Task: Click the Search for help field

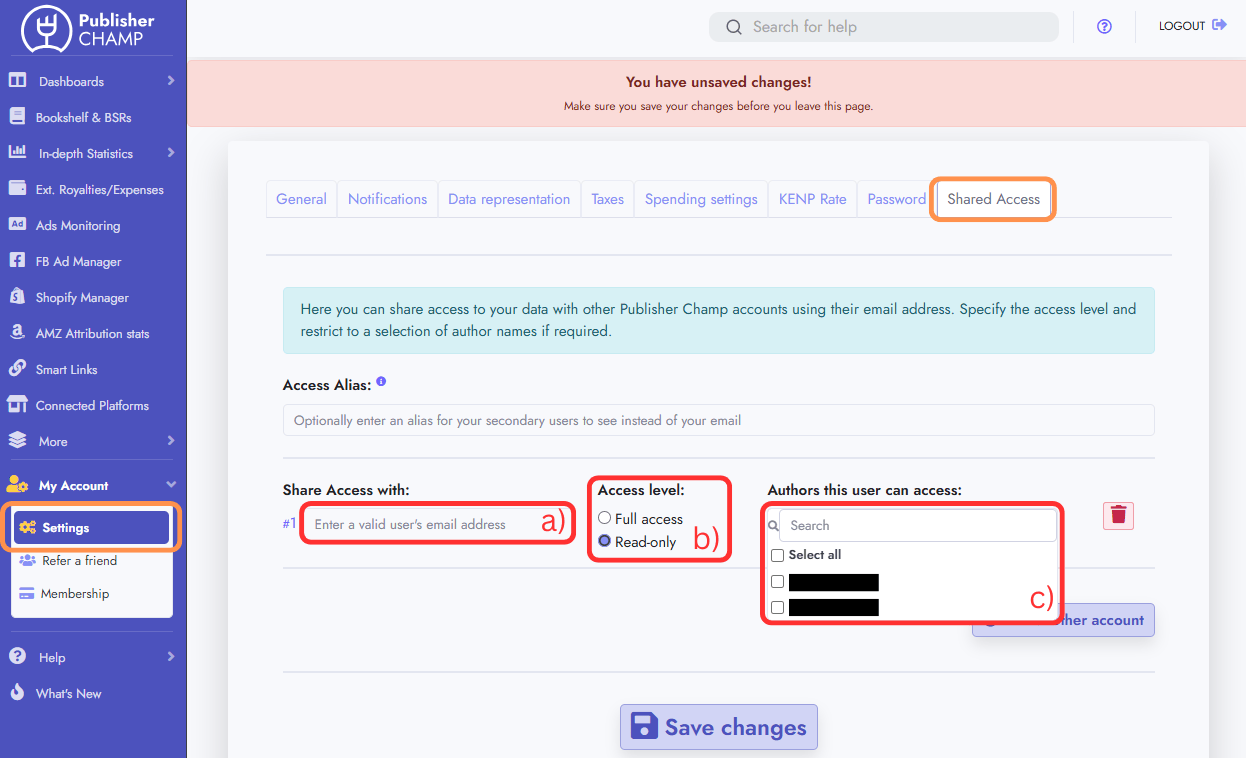Action: [884, 27]
